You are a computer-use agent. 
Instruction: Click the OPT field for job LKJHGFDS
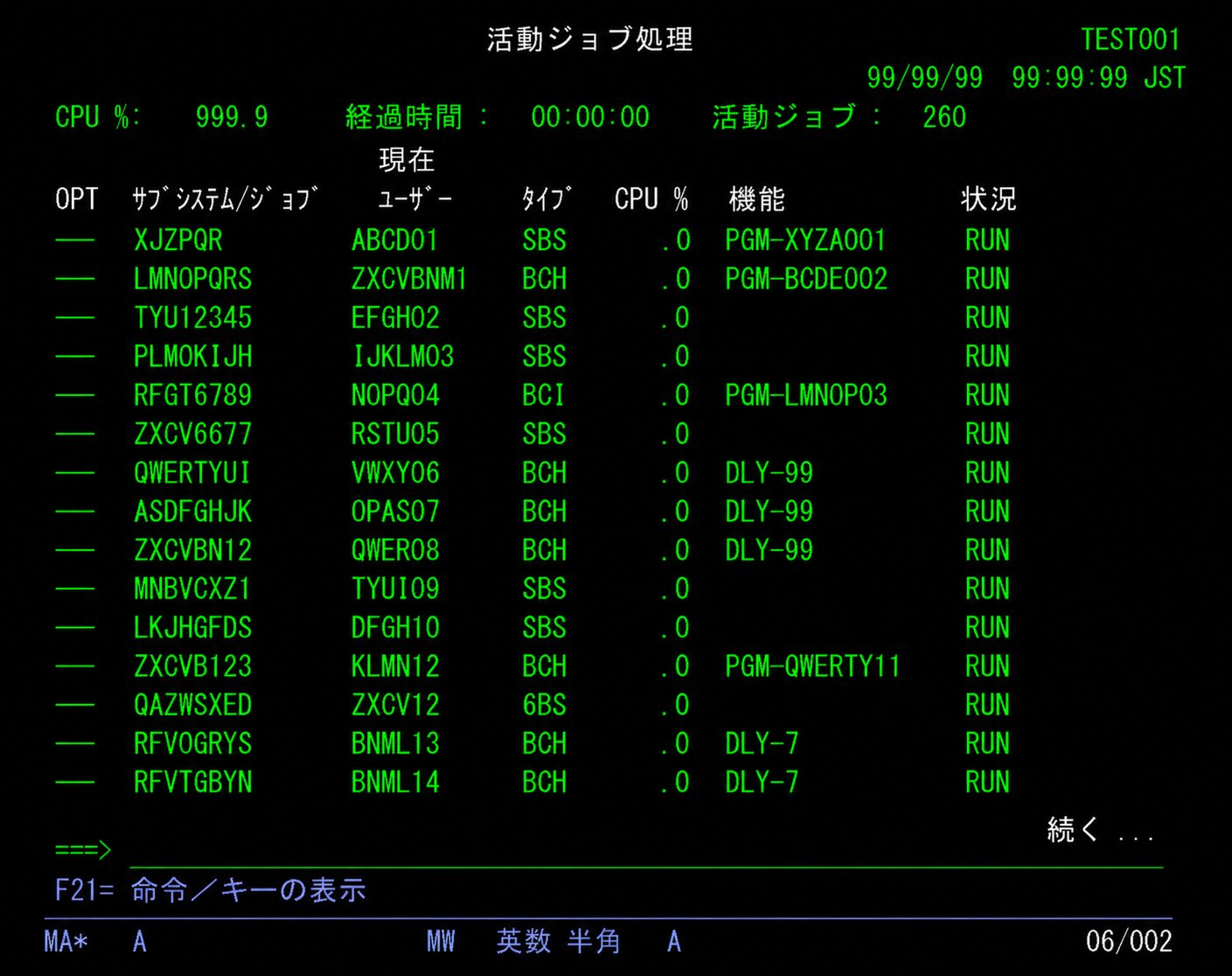pyautogui.click(x=75, y=628)
